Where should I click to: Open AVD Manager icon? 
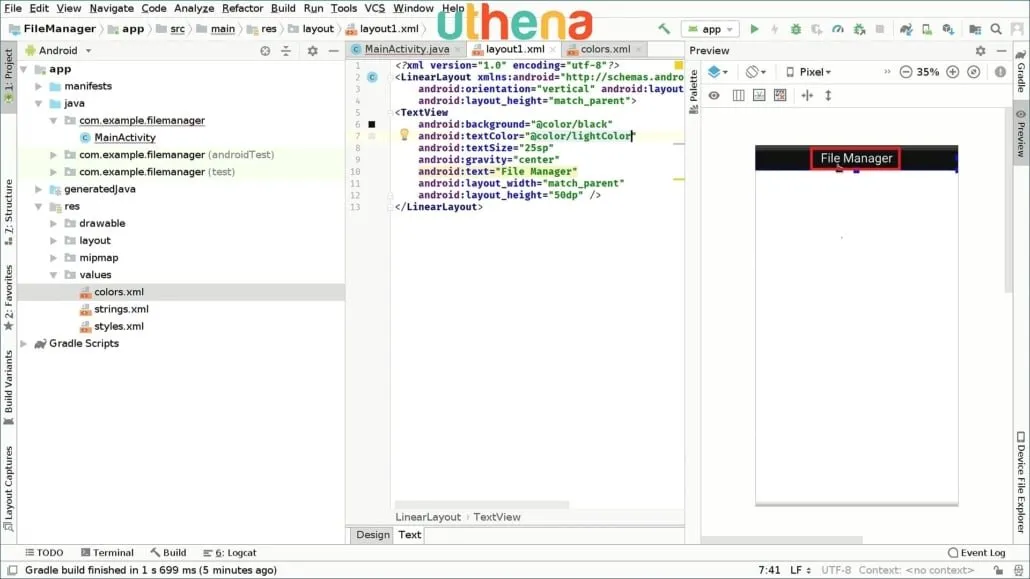(x=927, y=29)
